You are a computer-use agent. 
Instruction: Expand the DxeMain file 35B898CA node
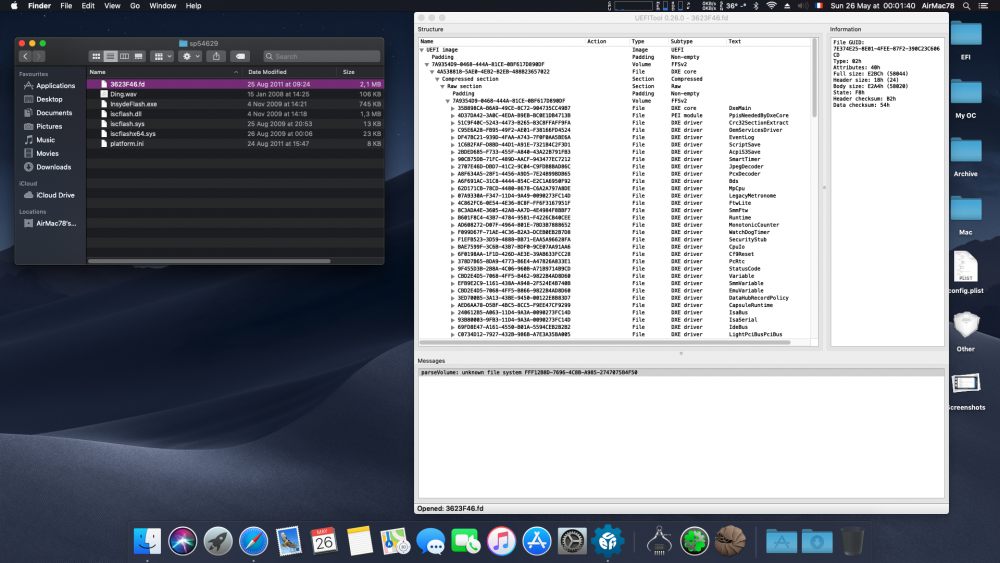pyautogui.click(x=453, y=108)
